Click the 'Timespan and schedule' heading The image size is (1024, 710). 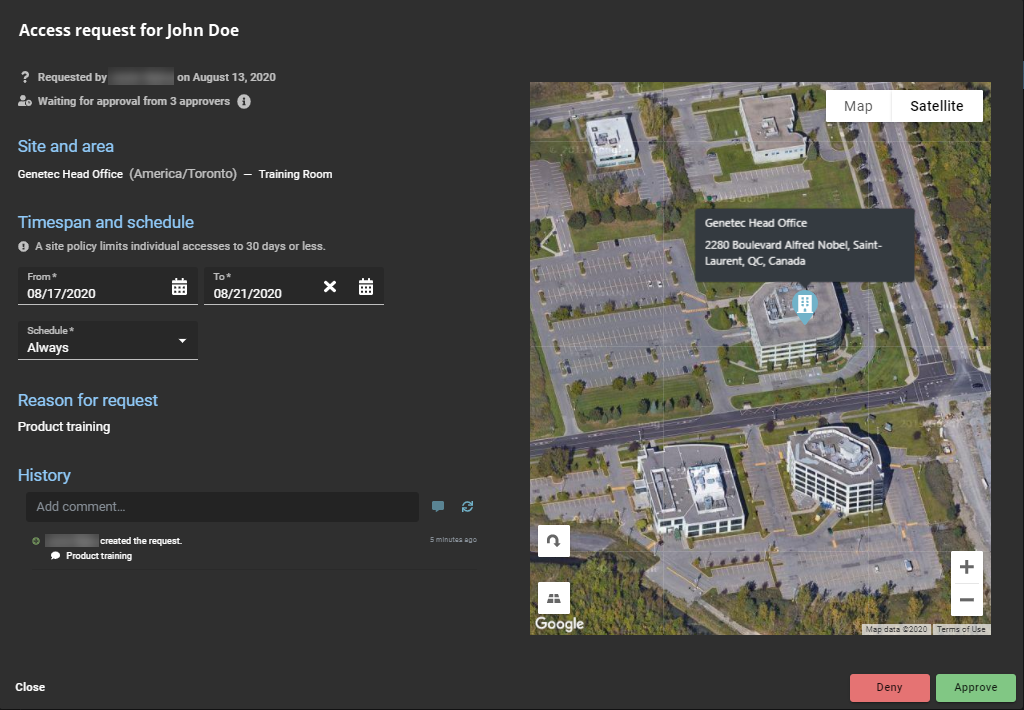106,222
